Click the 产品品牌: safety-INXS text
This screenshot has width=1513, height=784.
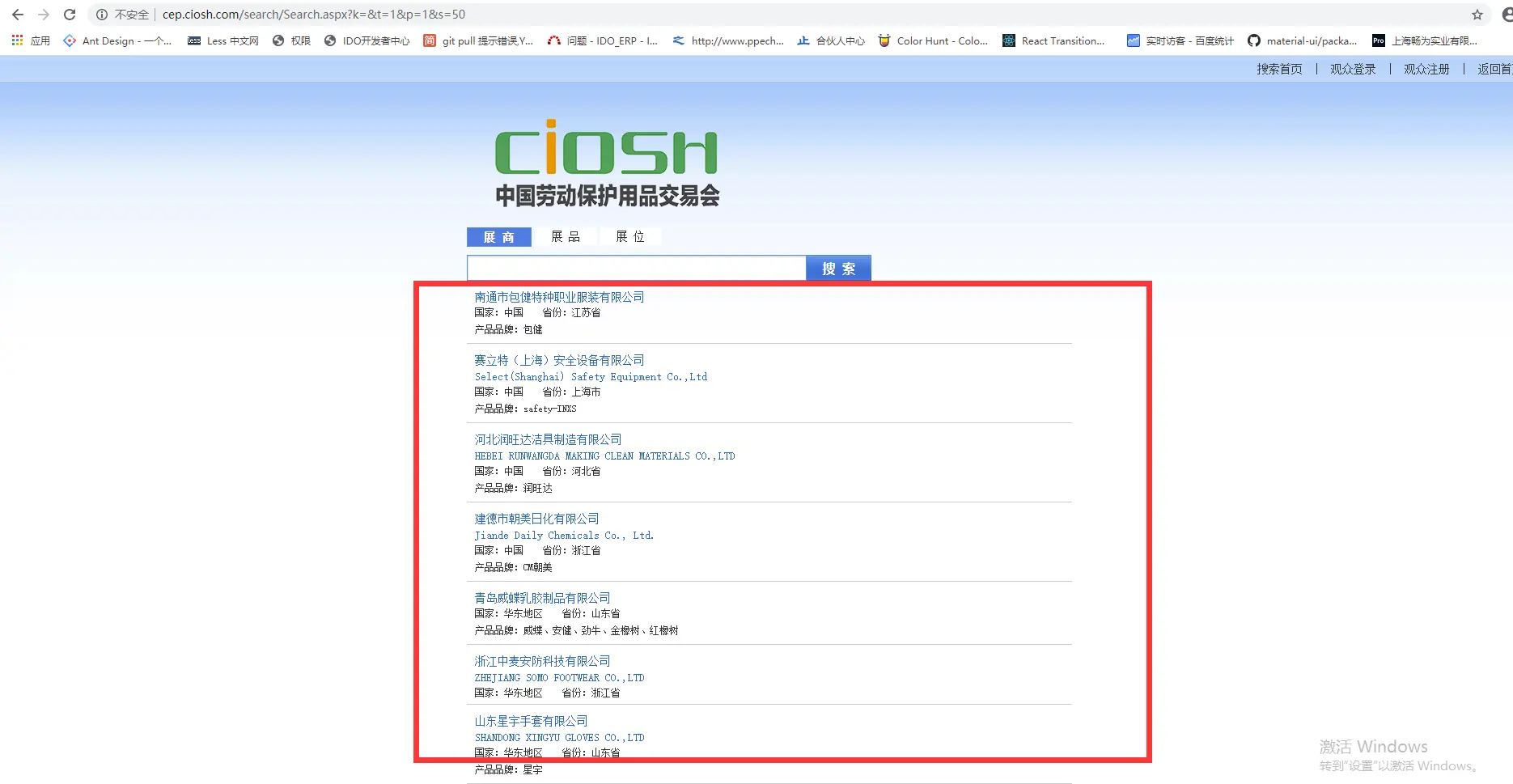(x=525, y=409)
